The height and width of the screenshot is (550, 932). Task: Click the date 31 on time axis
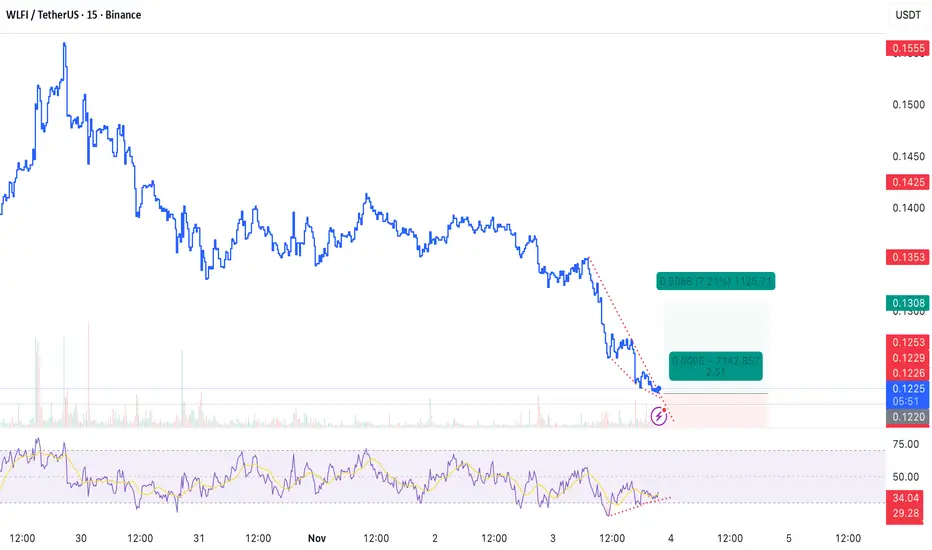[199, 538]
